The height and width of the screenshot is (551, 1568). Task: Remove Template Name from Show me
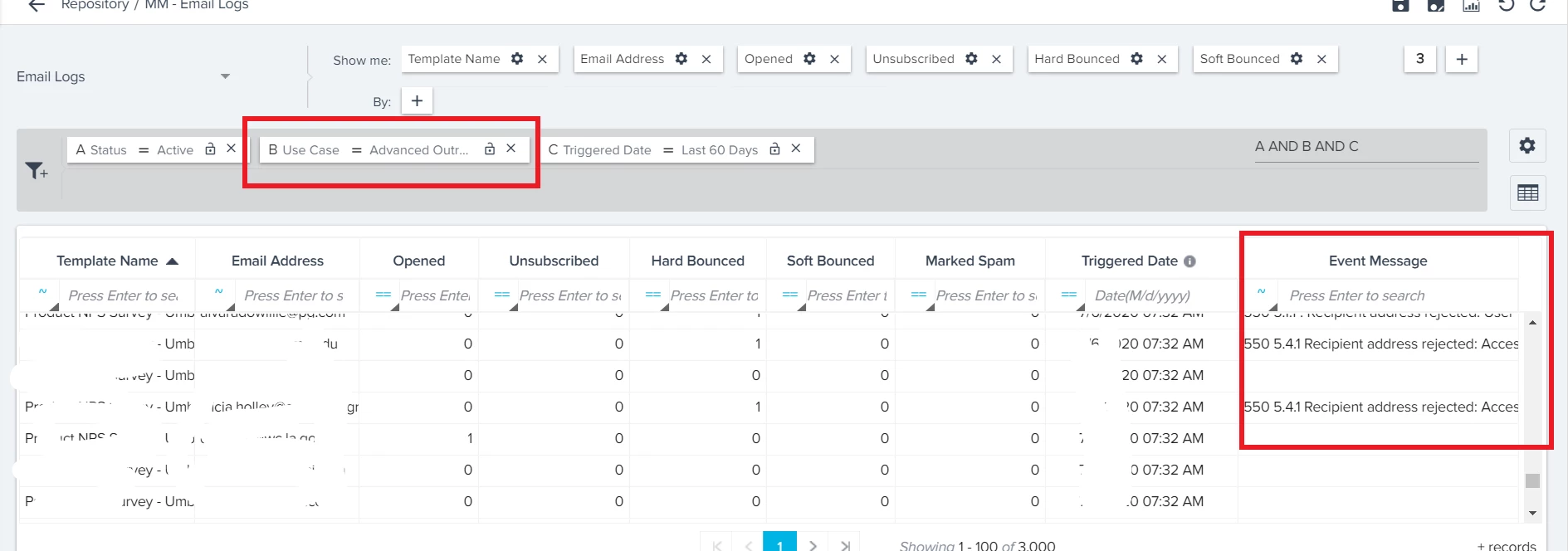542,59
